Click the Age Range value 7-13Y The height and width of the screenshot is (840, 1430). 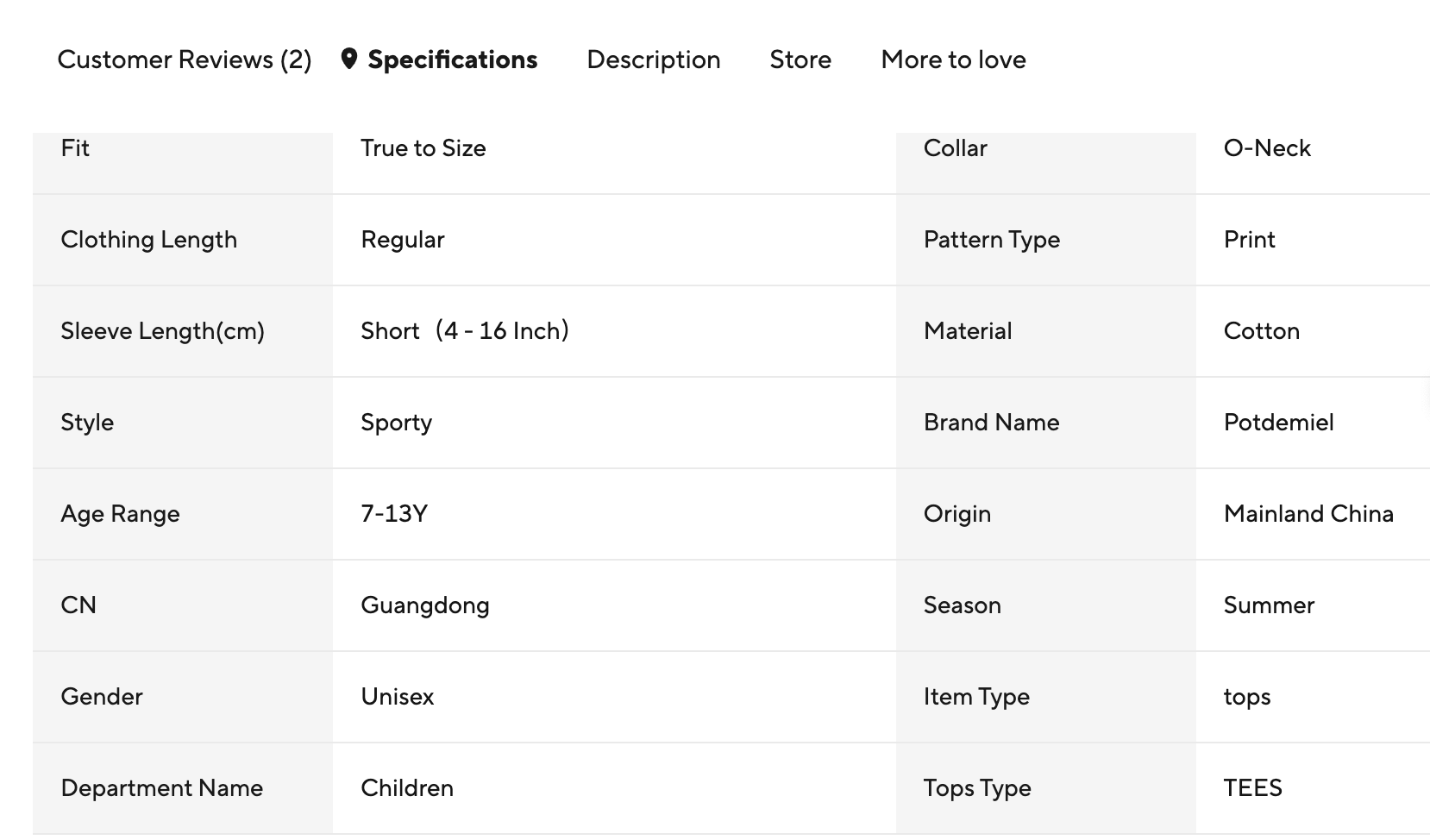[394, 514]
